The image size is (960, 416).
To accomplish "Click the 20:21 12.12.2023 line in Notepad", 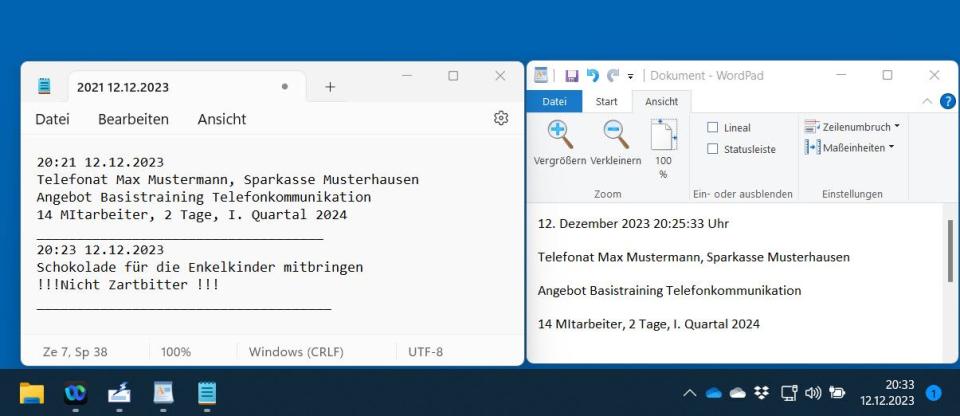I will coord(100,162).
